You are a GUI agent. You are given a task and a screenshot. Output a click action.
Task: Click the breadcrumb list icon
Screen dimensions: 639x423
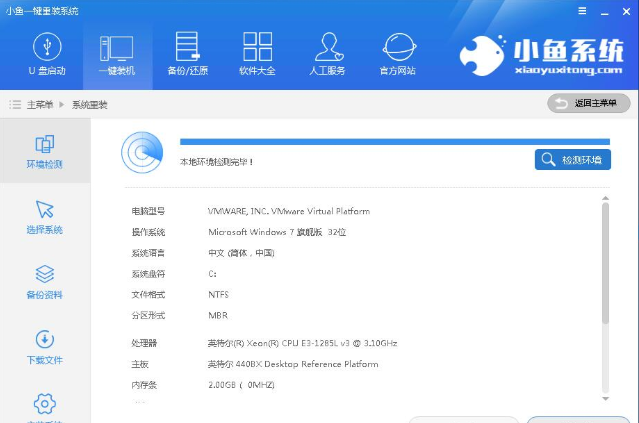pyautogui.click(x=15, y=105)
